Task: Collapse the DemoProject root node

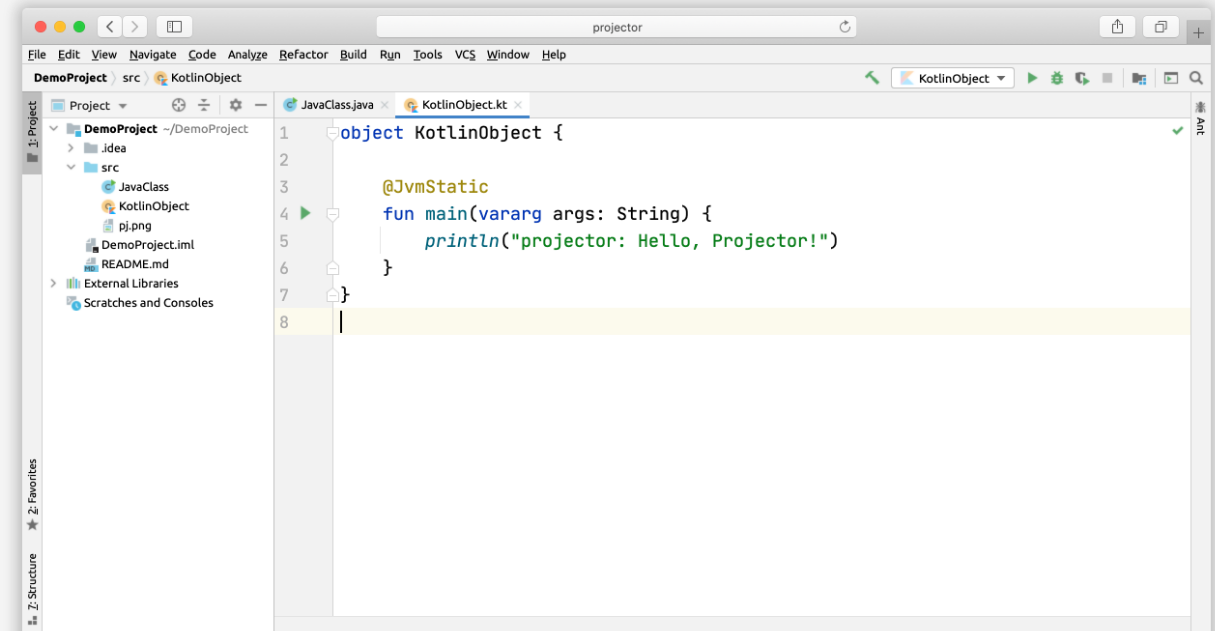Action: click(53, 129)
